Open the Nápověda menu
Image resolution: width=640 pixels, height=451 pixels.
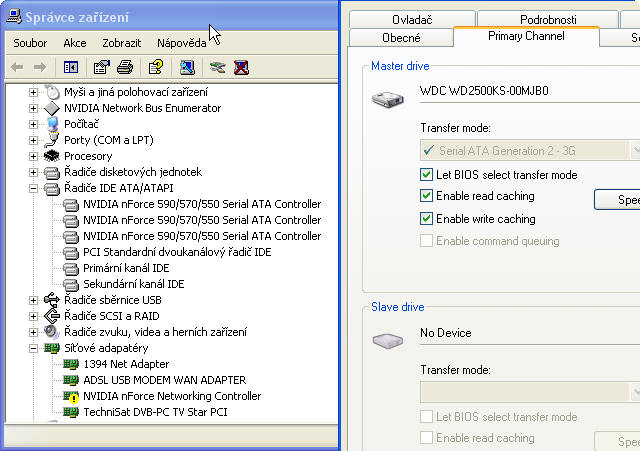point(181,43)
